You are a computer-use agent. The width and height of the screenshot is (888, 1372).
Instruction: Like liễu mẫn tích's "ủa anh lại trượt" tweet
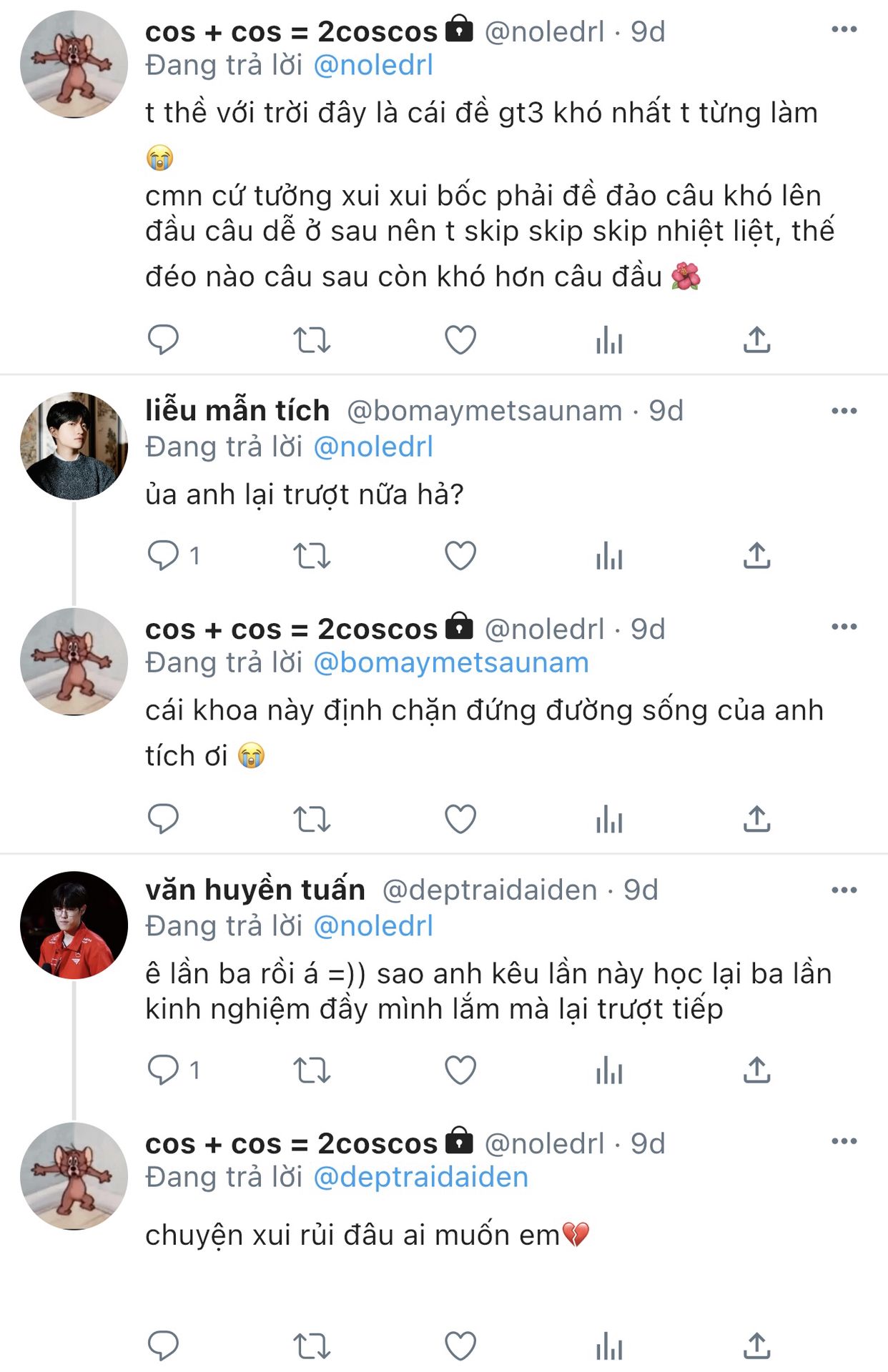tap(460, 555)
